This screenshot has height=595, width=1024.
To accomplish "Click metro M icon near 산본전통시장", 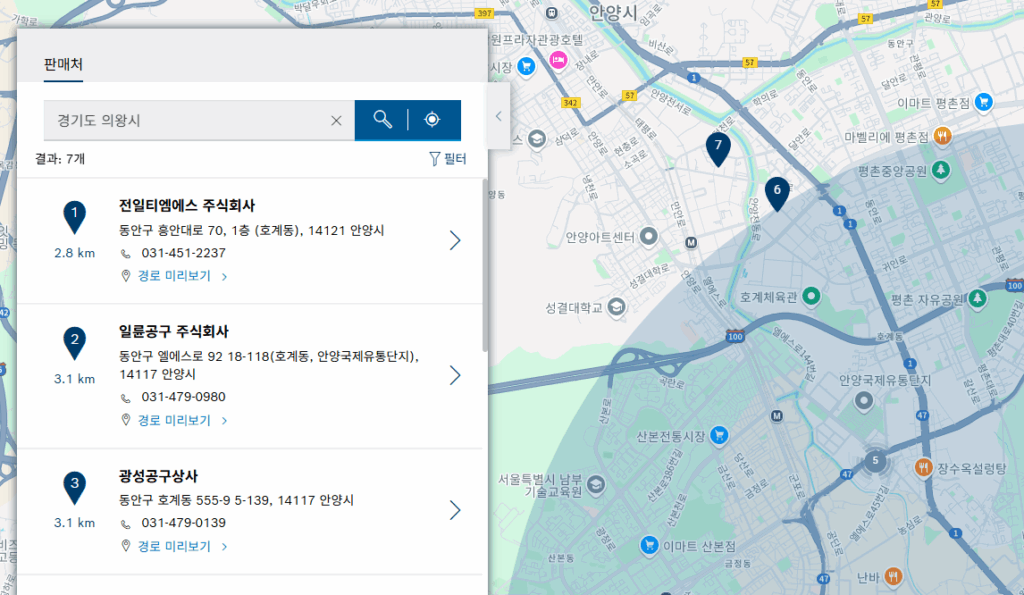I will 776,415.
